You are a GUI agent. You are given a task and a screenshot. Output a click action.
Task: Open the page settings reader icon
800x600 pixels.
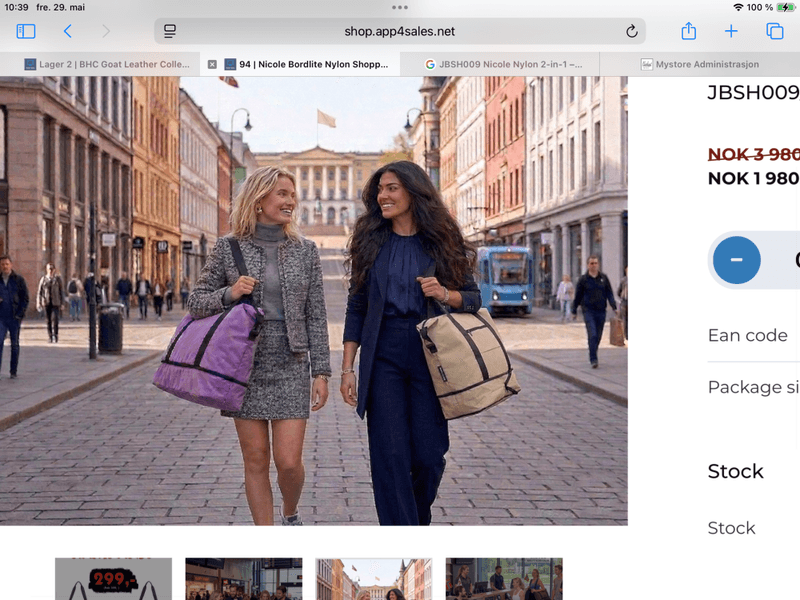(170, 32)
